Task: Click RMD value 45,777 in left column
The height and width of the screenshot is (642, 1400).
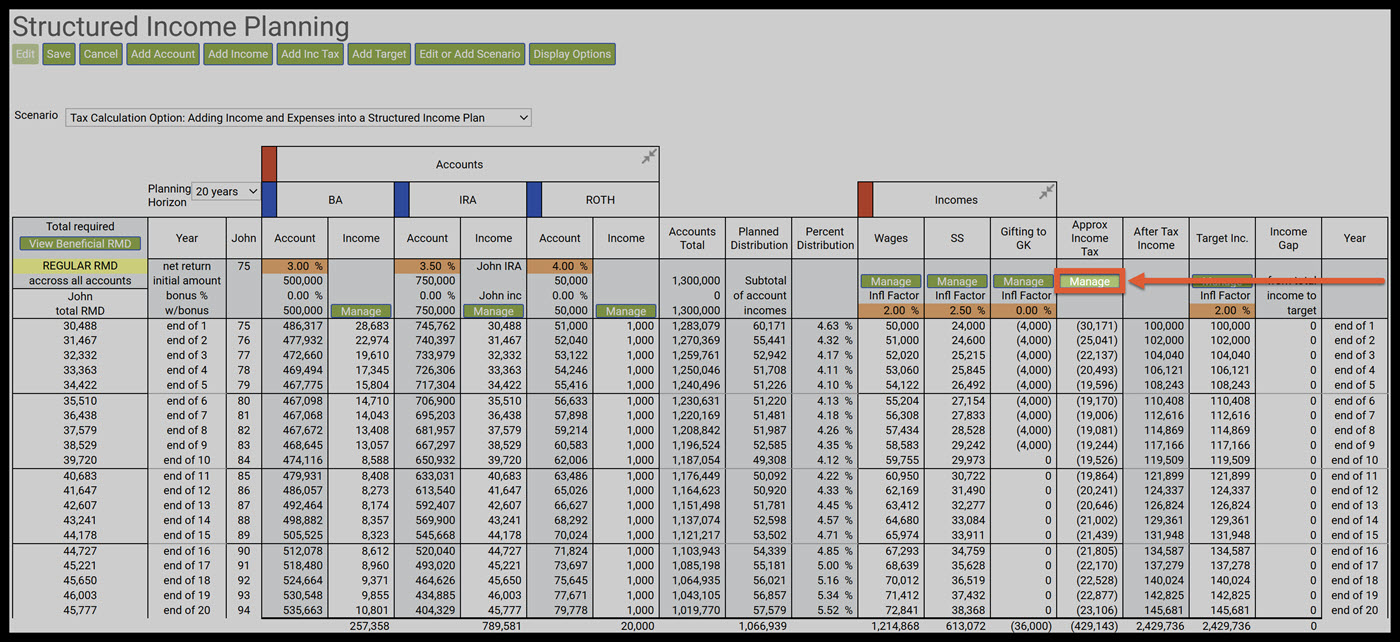Action: click(x=80, y=610)
